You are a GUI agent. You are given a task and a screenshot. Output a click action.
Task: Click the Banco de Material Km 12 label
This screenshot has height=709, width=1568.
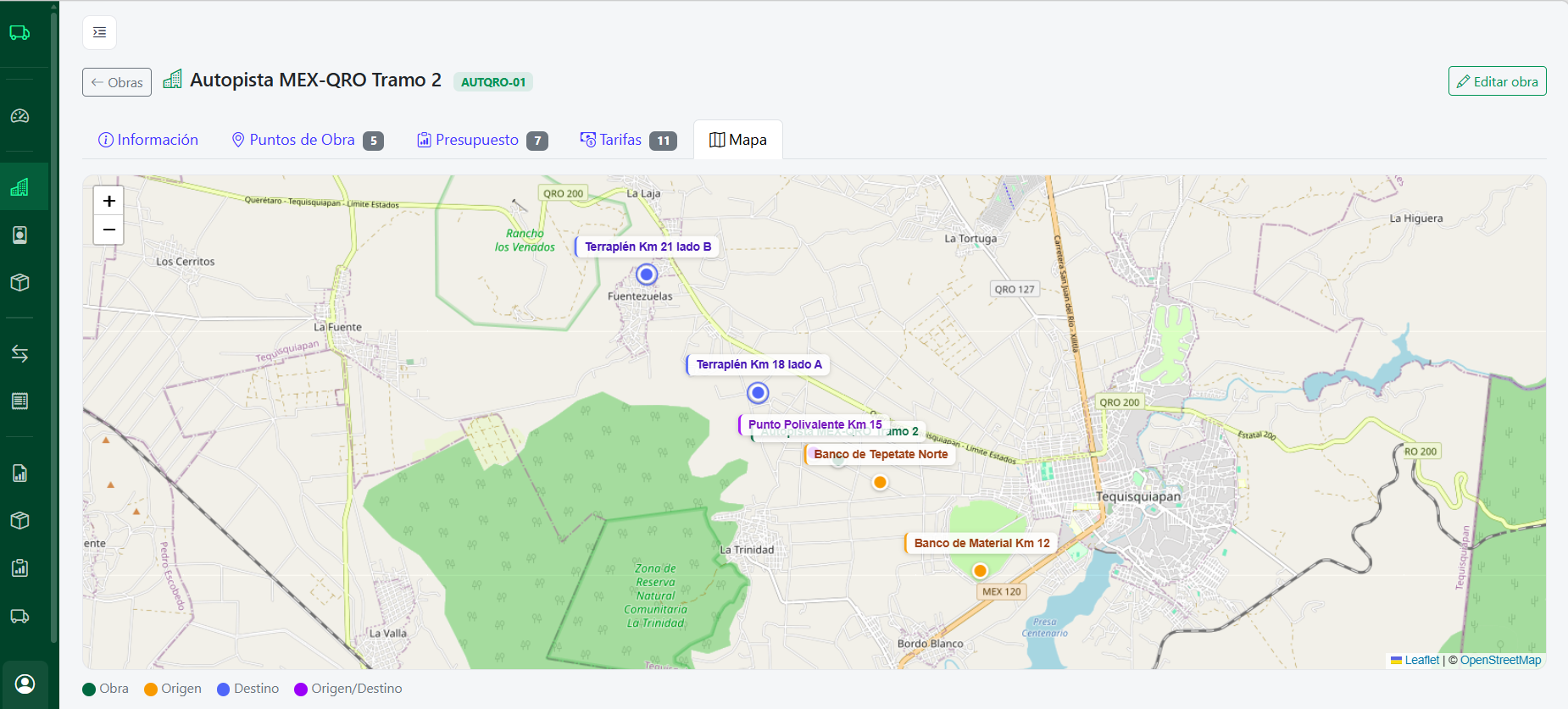(x=981, y=543)
